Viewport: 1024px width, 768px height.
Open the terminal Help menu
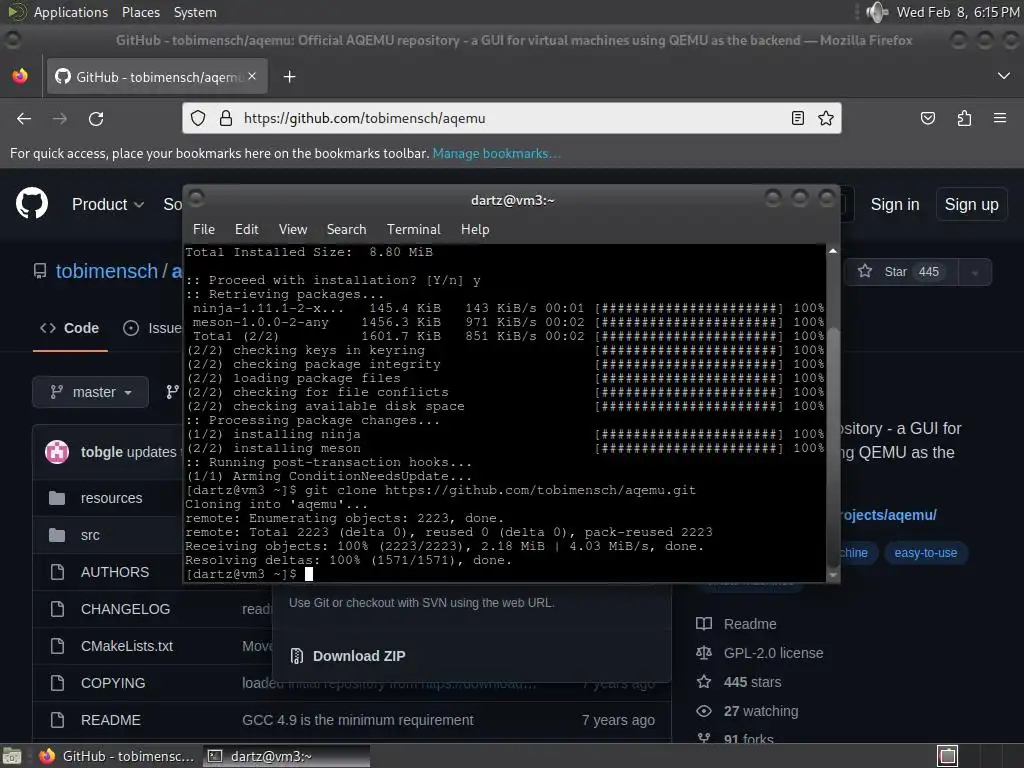[x=475, y=229]
